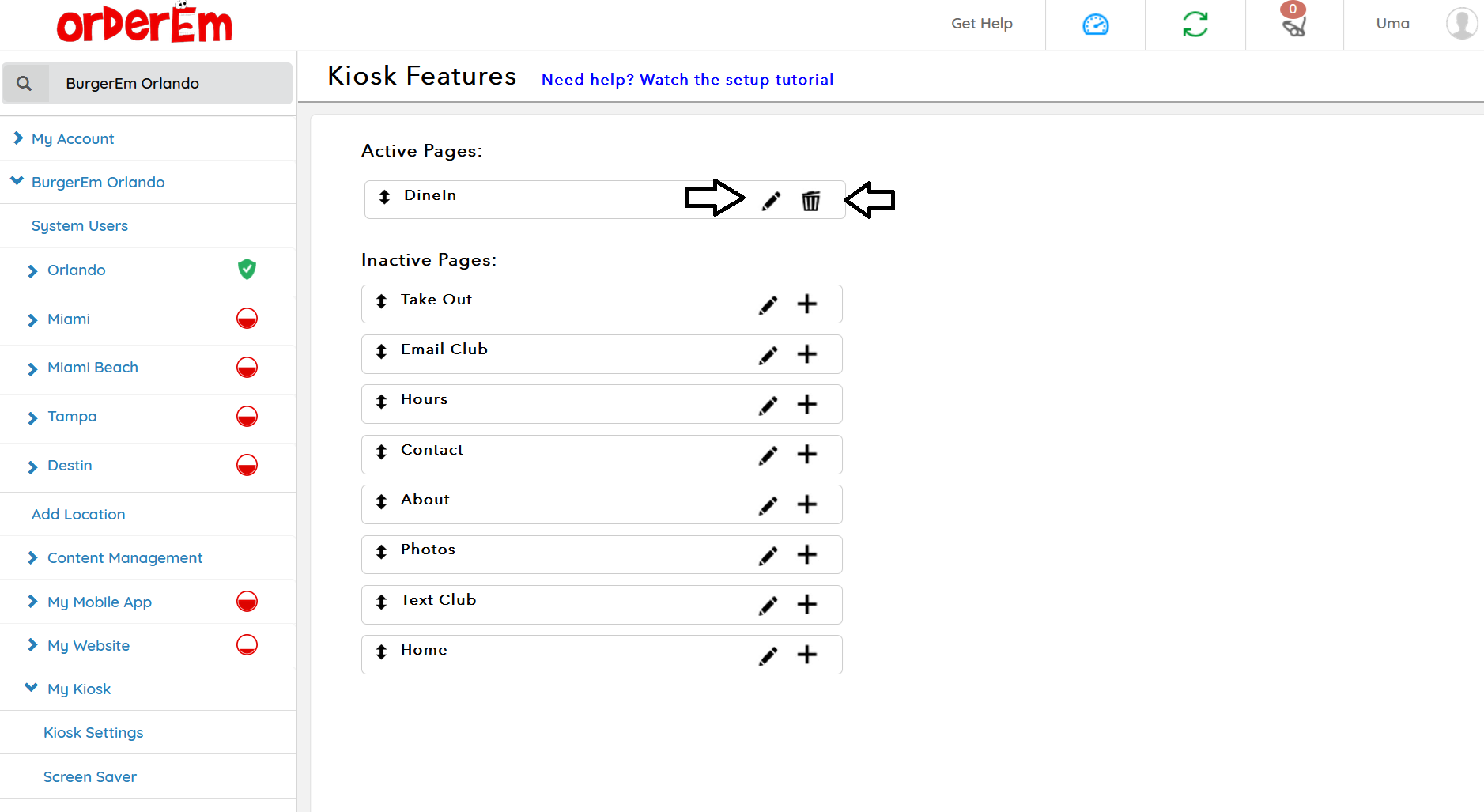Image resolution: width=1484 pixels, height=812 pixels.
Task: Toggle the Orlando green shield status
Action: tap(247, 270)
